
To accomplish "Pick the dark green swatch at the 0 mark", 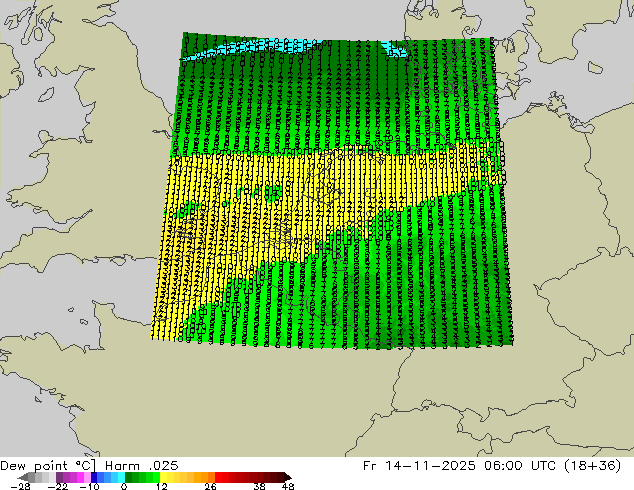I will coord(129,477).
